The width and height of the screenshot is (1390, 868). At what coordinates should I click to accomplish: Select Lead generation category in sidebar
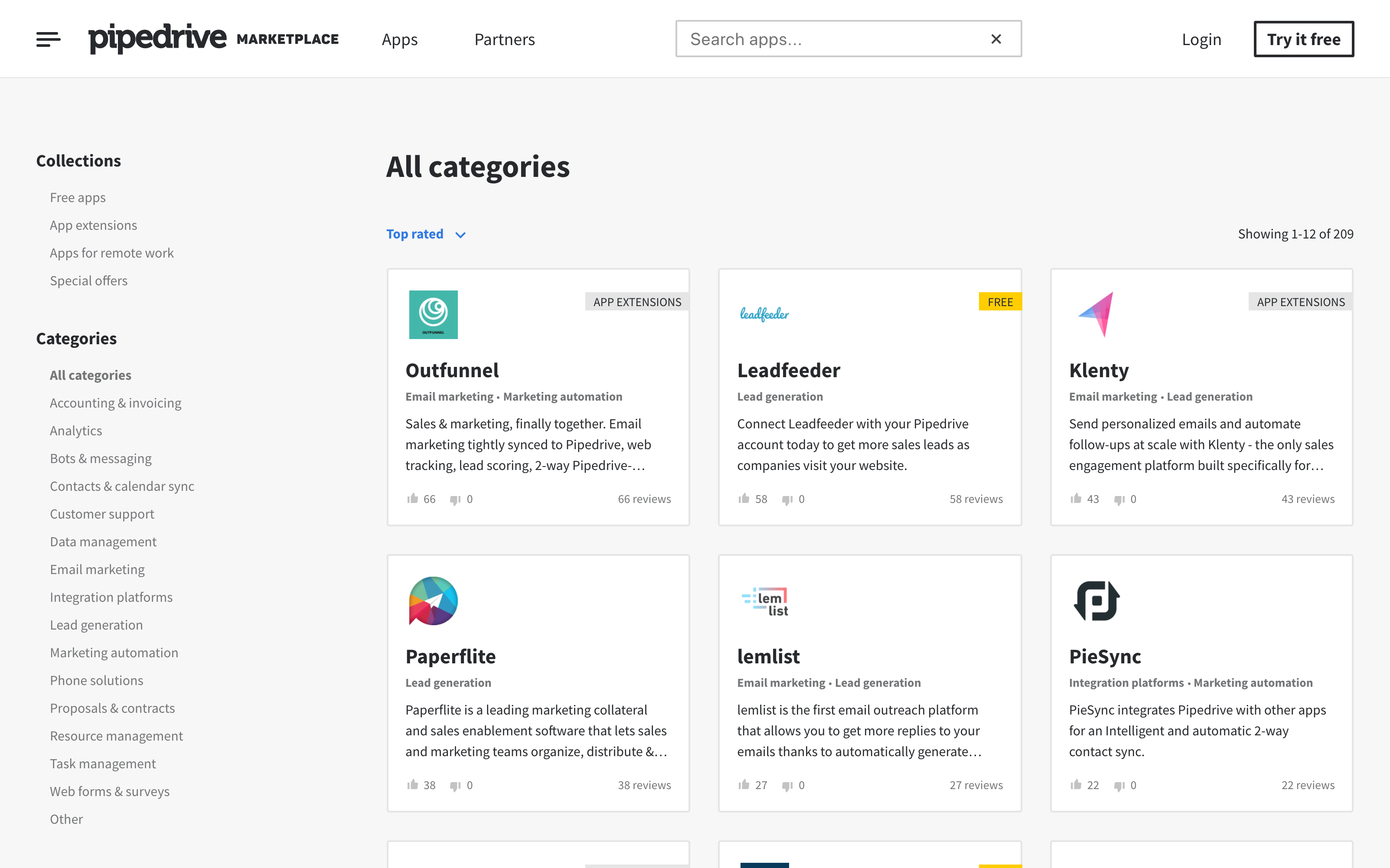tap(96, 625)
